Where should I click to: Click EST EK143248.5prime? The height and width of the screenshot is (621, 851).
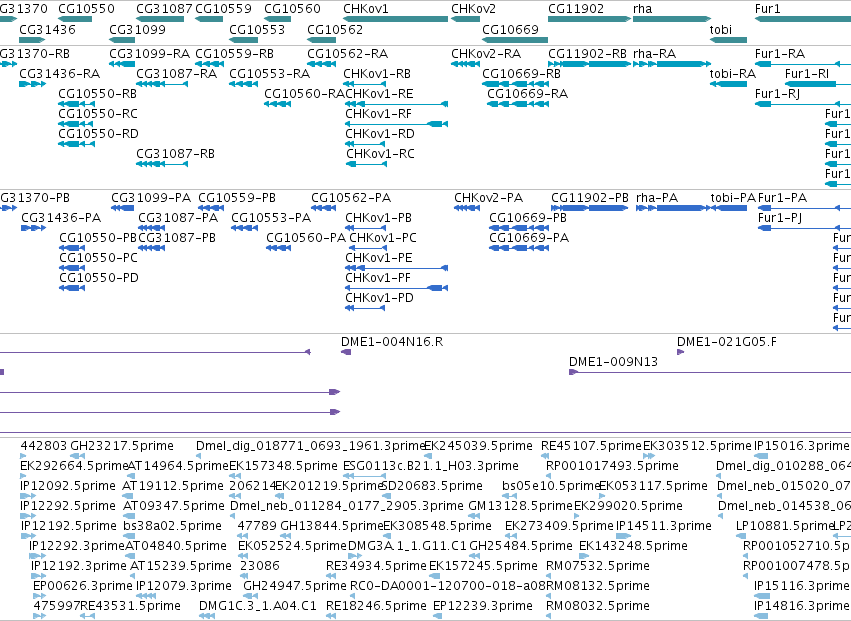pyautogui.click(x=584, y=555)
